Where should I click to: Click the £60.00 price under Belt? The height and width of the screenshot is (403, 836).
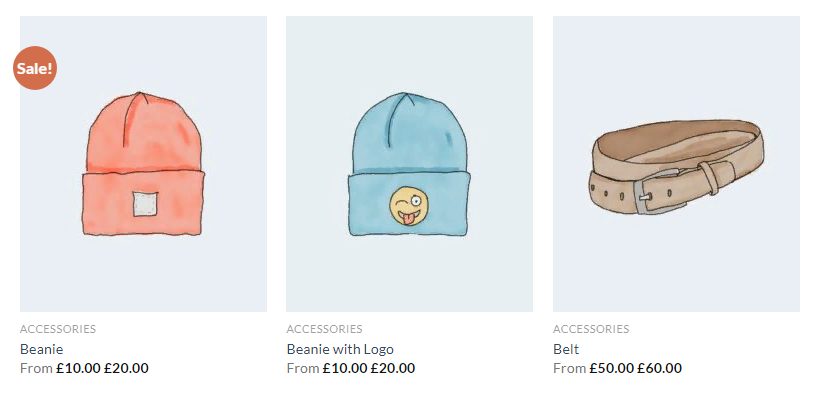click(x=660, y=368)
